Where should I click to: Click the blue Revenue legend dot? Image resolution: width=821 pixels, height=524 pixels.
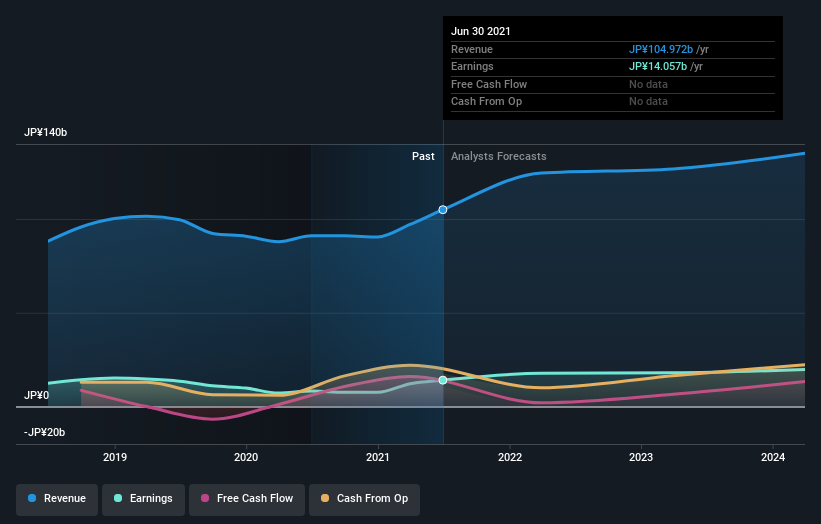point(32,498)
